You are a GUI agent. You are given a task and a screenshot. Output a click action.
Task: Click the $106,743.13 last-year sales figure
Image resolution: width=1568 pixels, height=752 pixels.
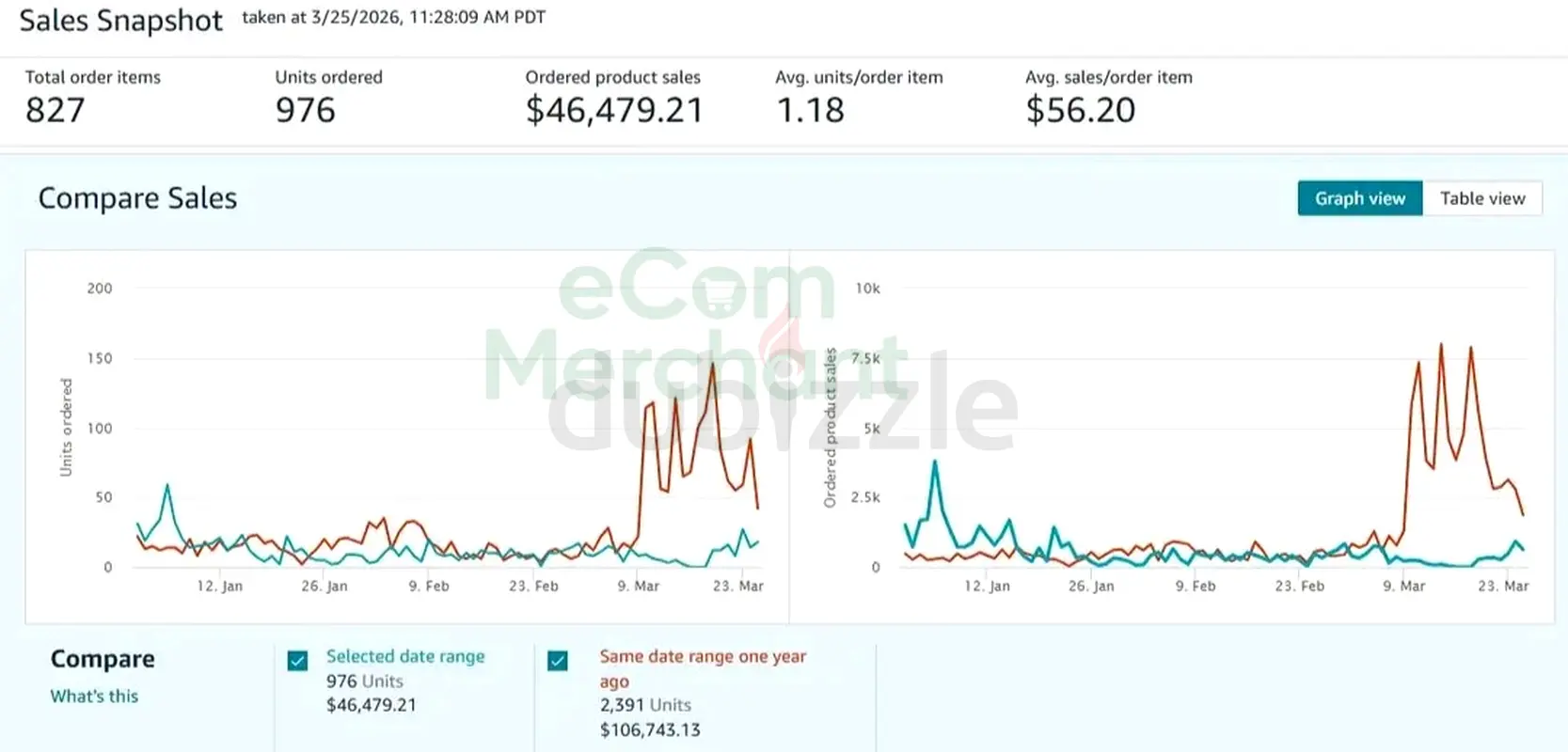650,729
